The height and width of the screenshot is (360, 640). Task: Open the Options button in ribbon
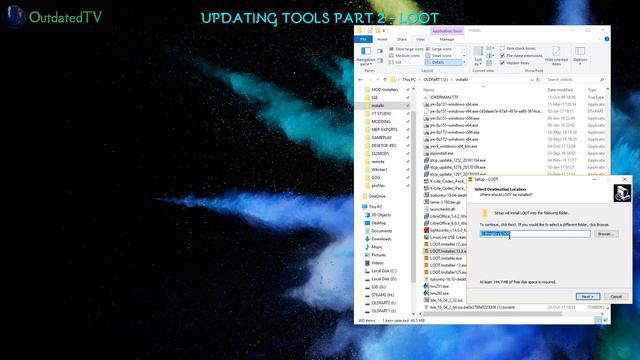click(x=580, y=55)
